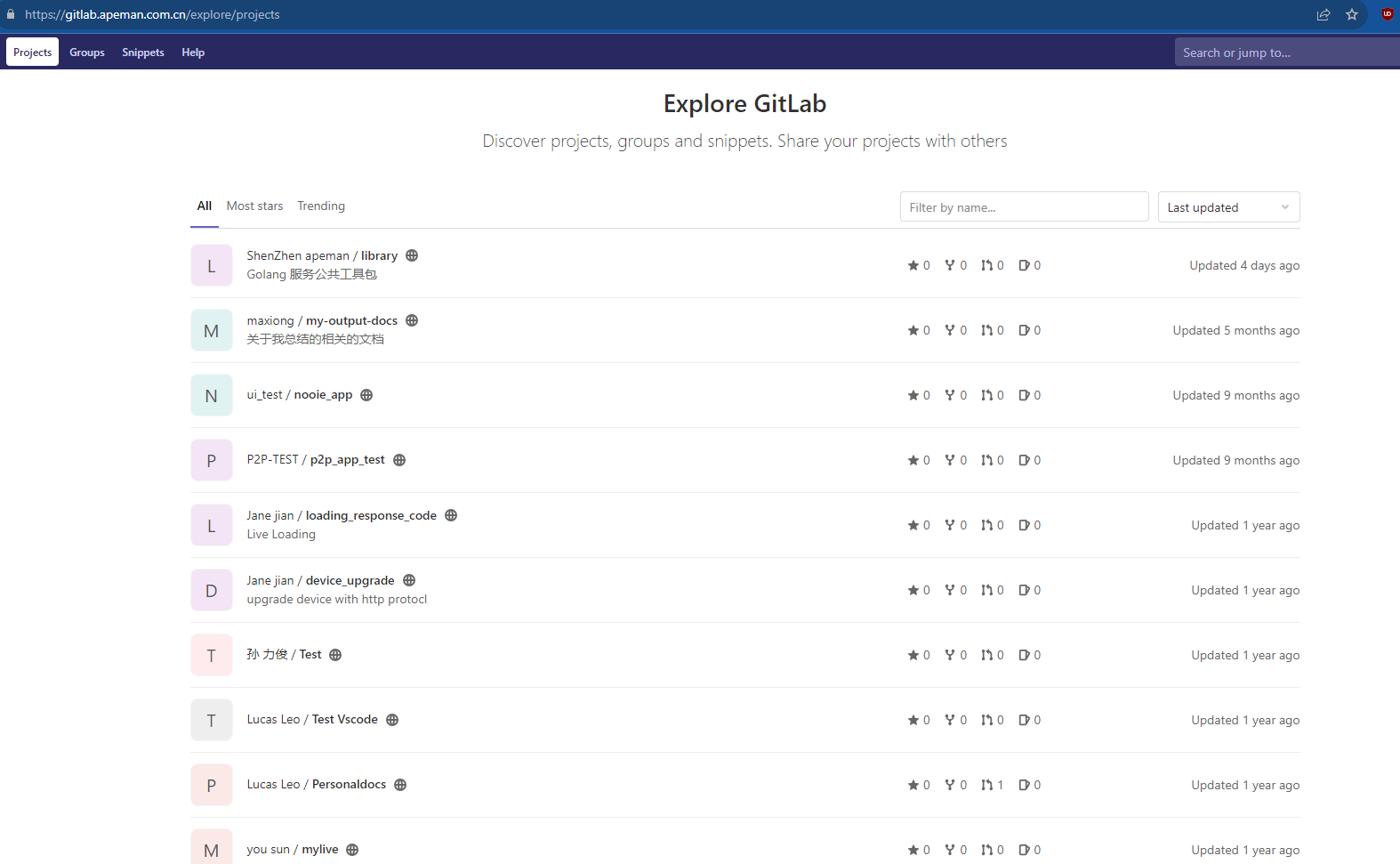Click 'Updated 4 days ago' text

click(x=1244, y=265)
